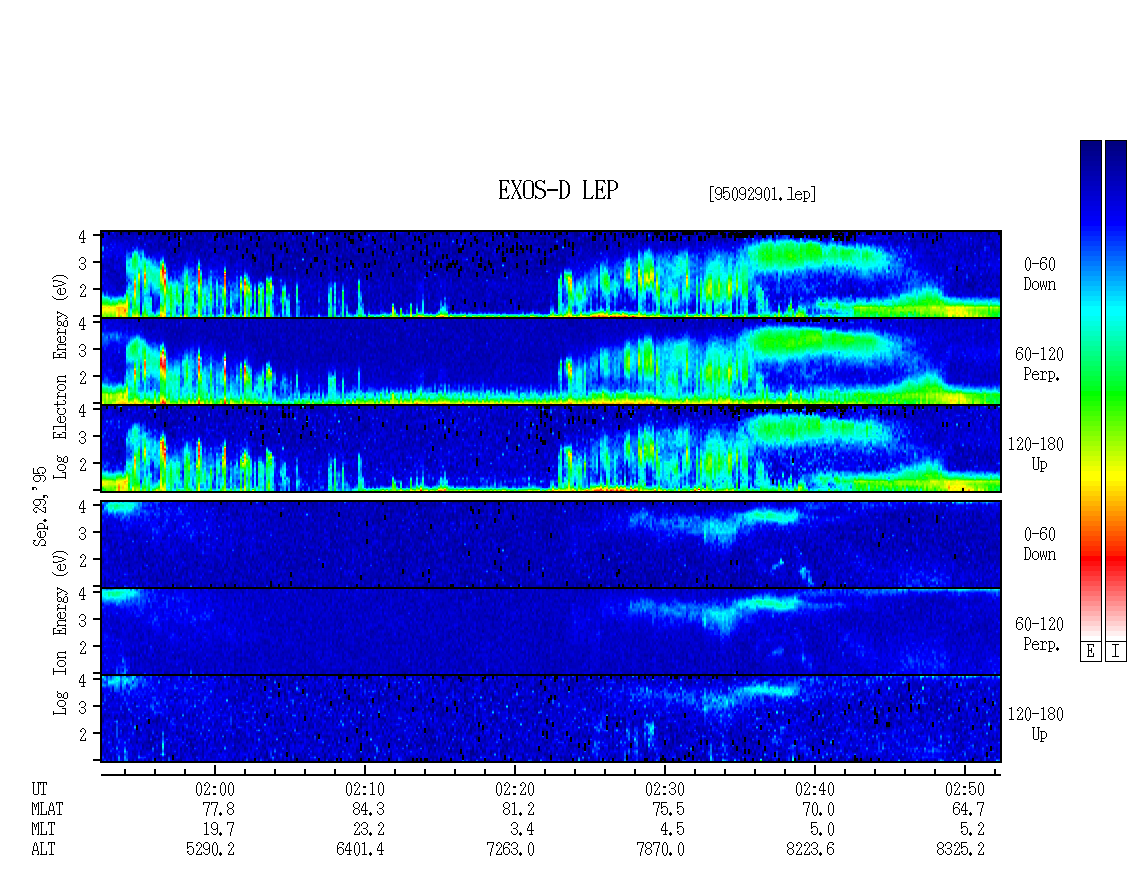
Task: Click the UT time label 02:50
Action: (x=964, y=789)
